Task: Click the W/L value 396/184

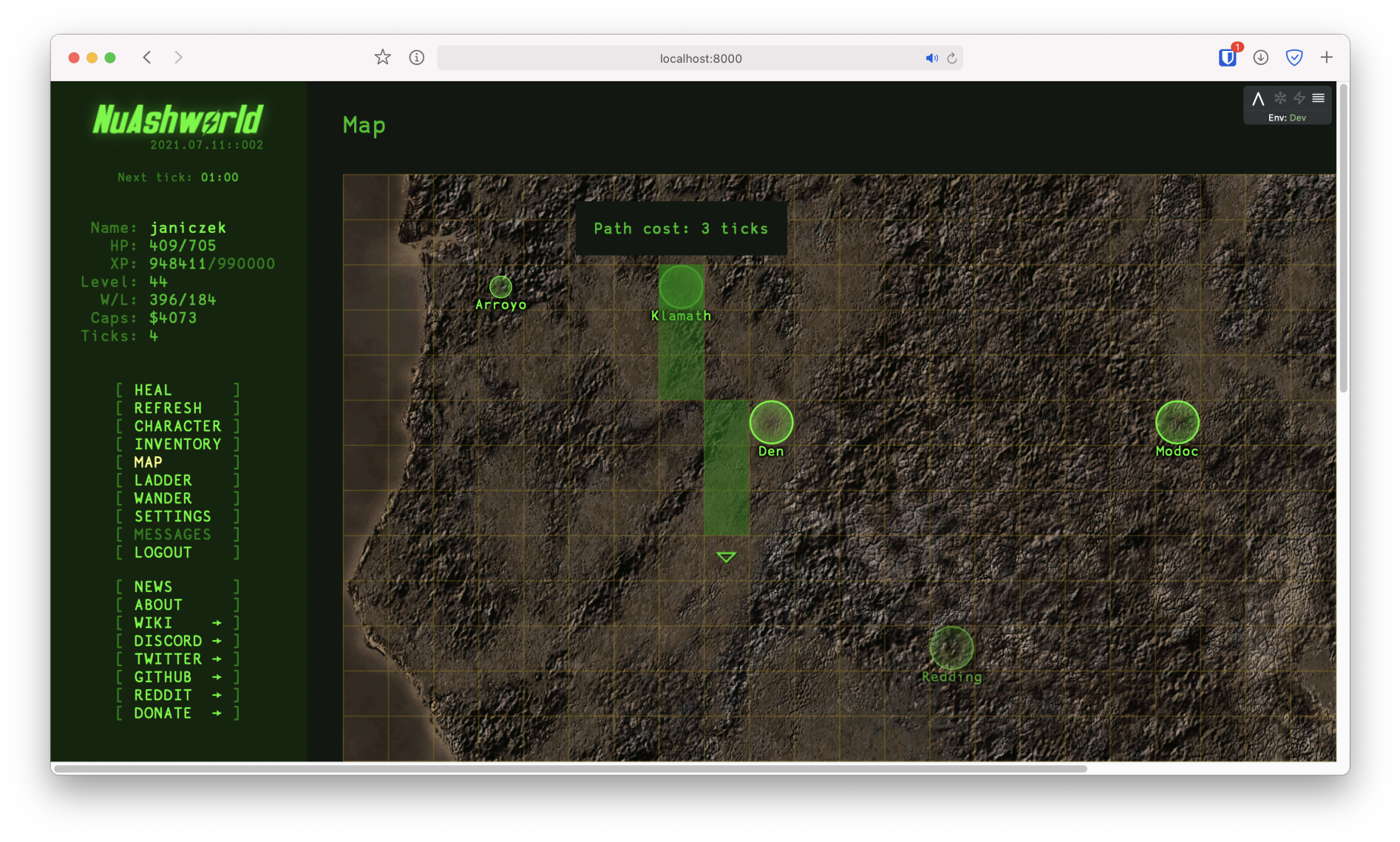Action: 183,300
